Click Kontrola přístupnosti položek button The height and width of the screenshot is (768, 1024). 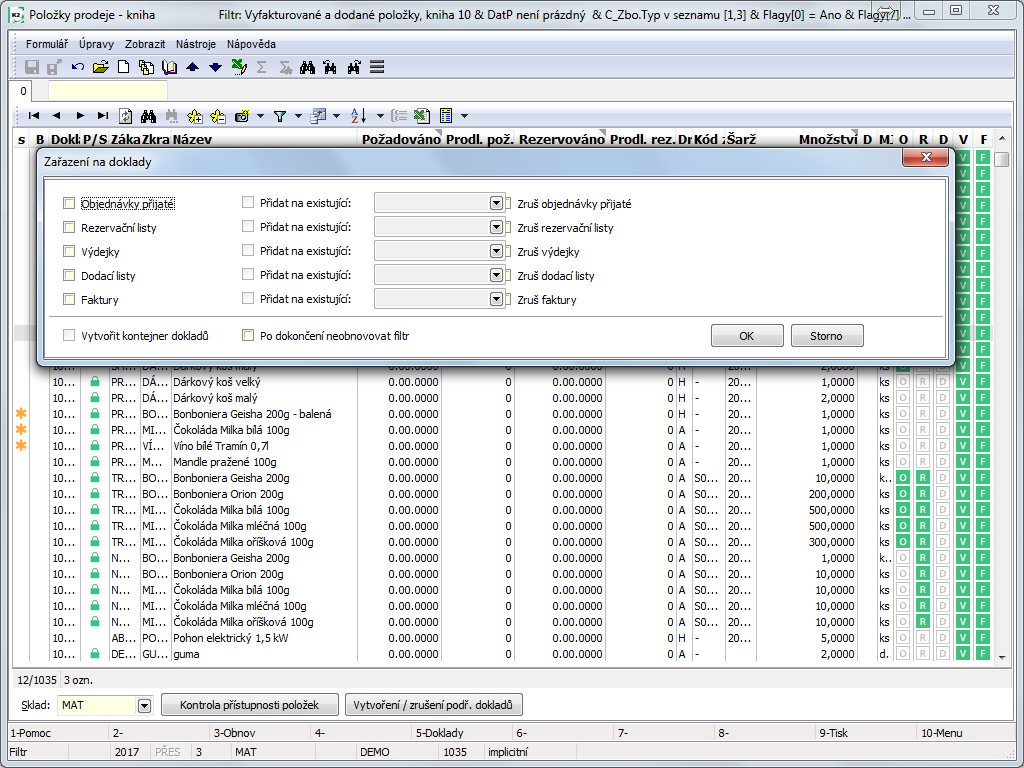point(249,705)
